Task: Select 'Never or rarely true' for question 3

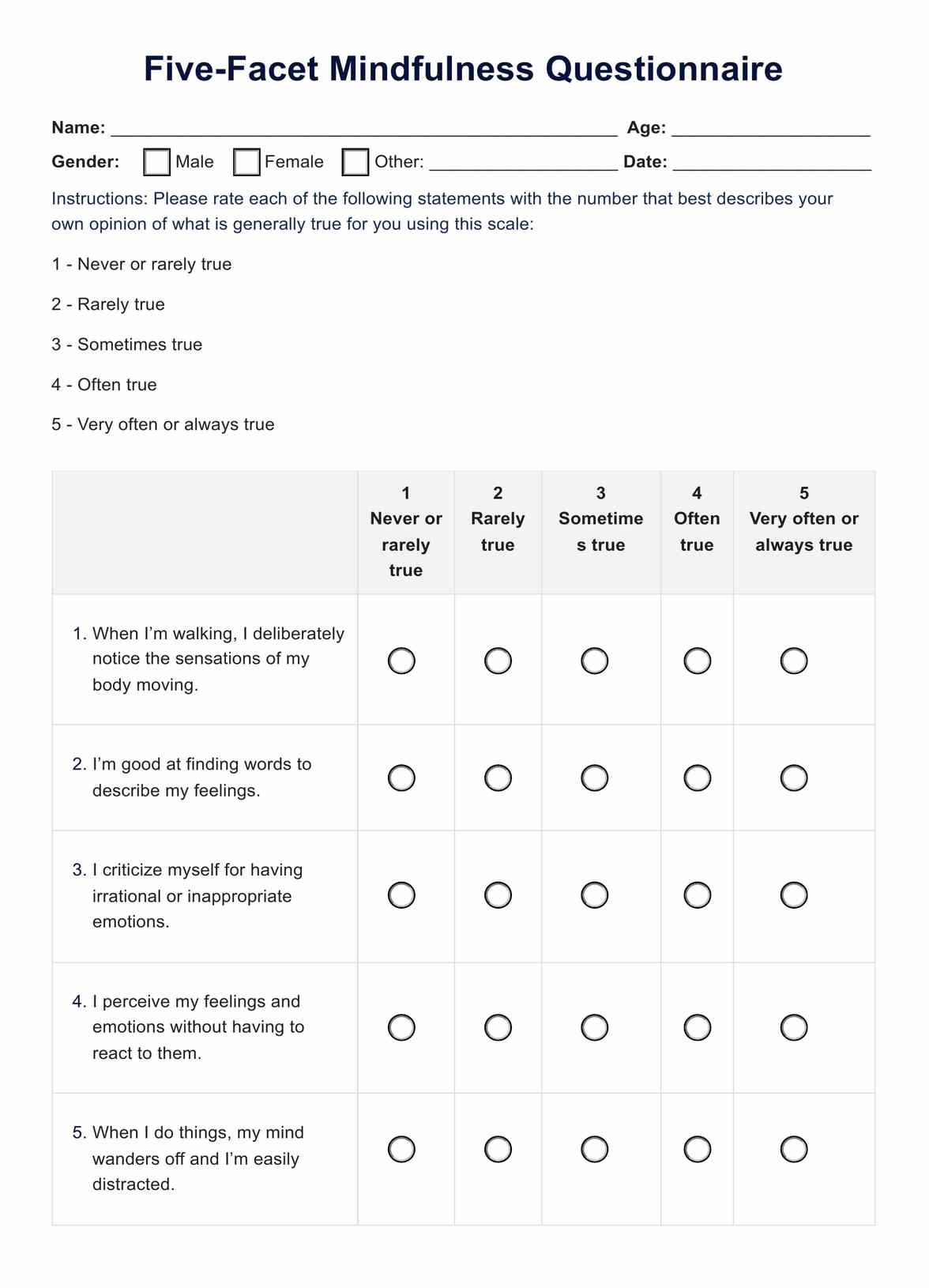Action: tap(401, 895)
